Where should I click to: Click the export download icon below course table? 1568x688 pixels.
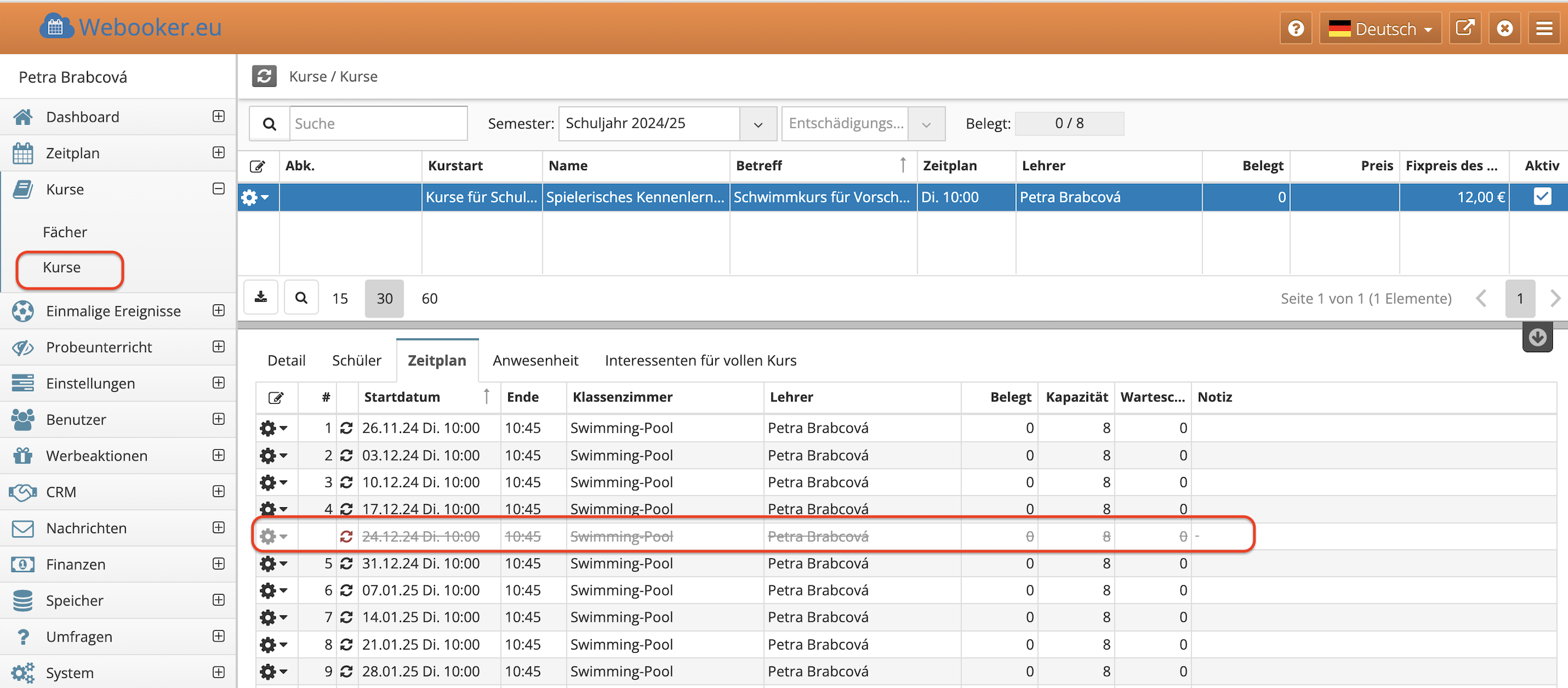[261, 297]
